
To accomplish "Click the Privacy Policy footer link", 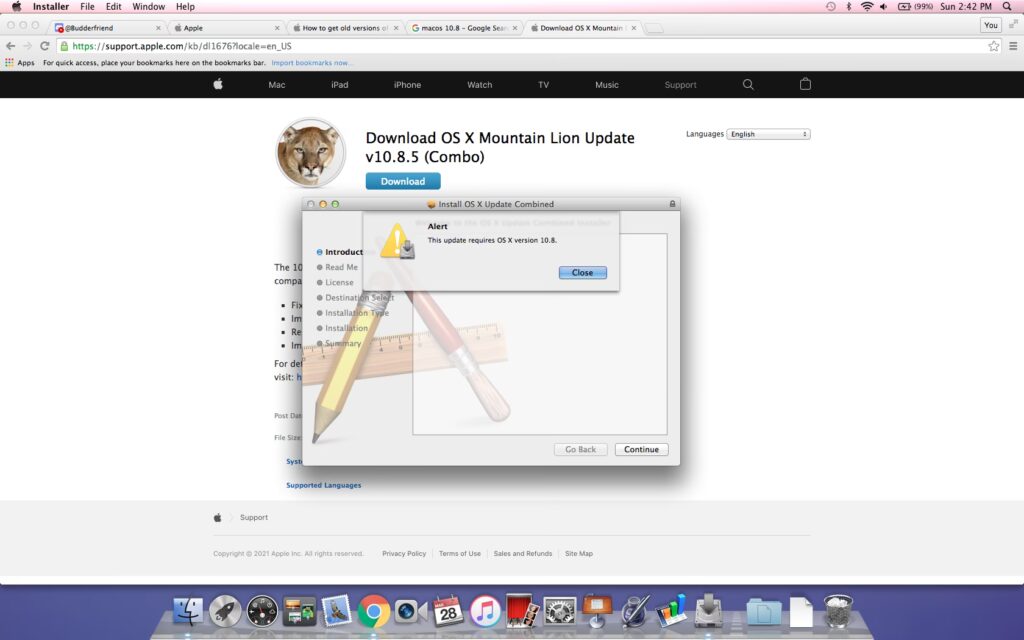I will 404,553.
